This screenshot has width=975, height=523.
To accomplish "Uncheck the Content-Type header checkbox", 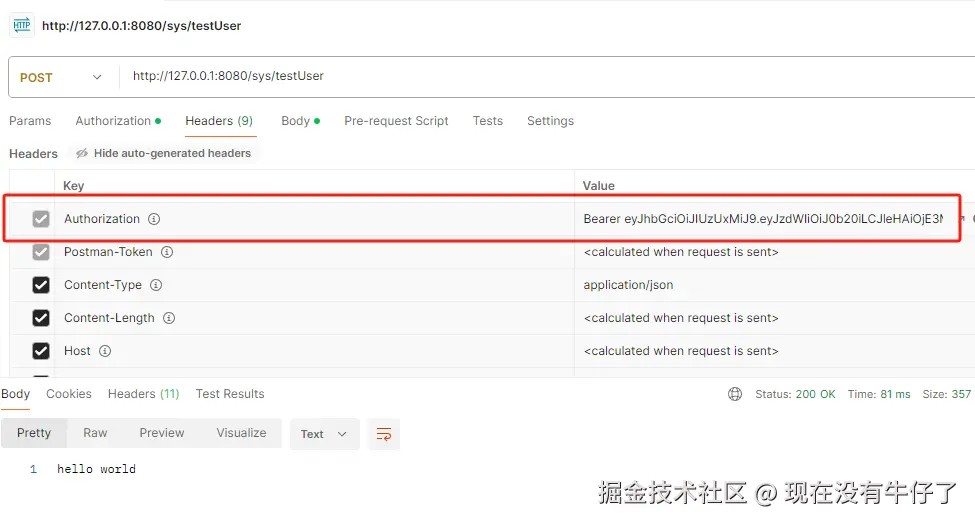I will (x=41, y=285).
